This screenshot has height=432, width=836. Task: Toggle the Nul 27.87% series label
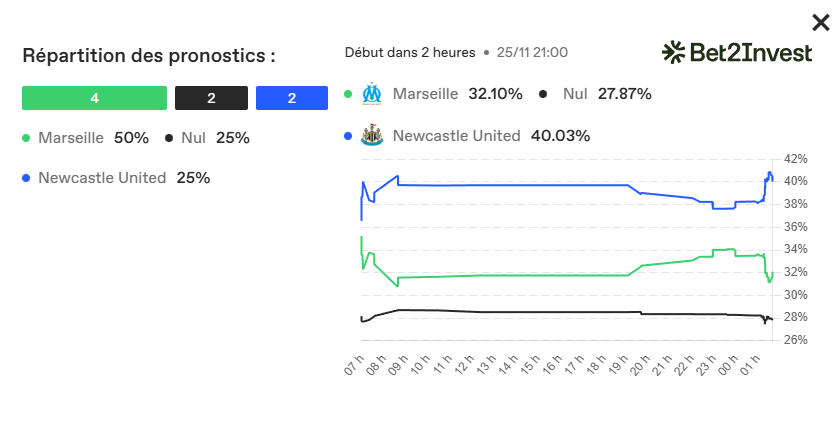(x=607, y=94)
